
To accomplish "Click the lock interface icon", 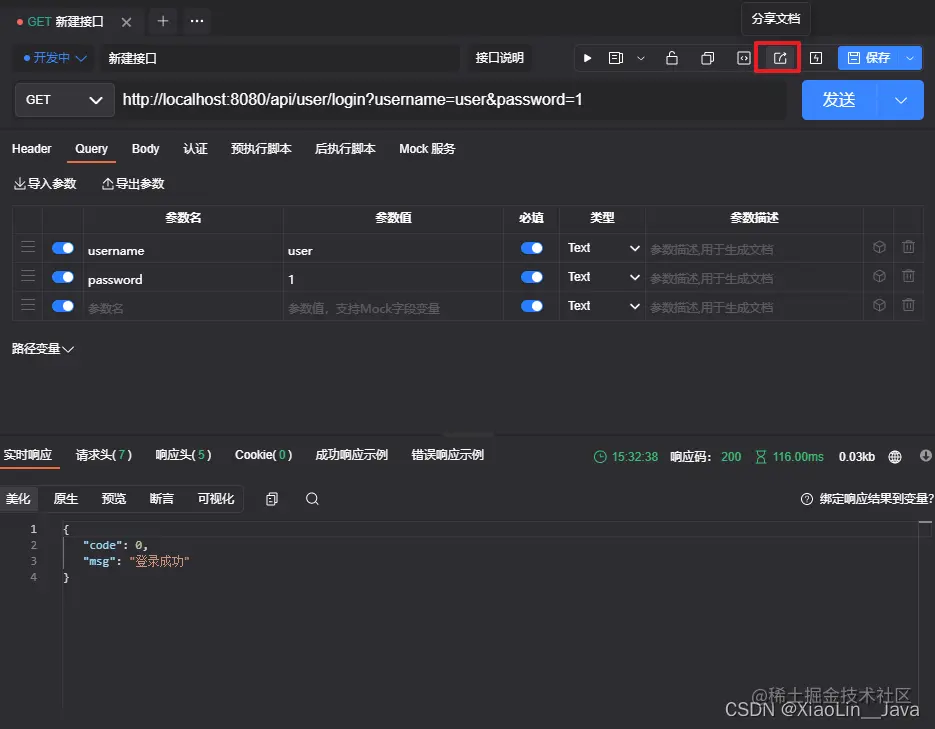I will [672, 58].
